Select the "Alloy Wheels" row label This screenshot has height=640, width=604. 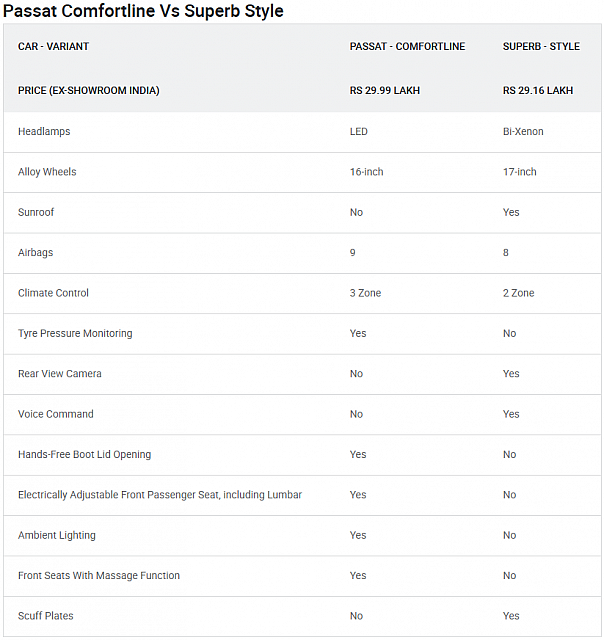(x=47, y=172)
